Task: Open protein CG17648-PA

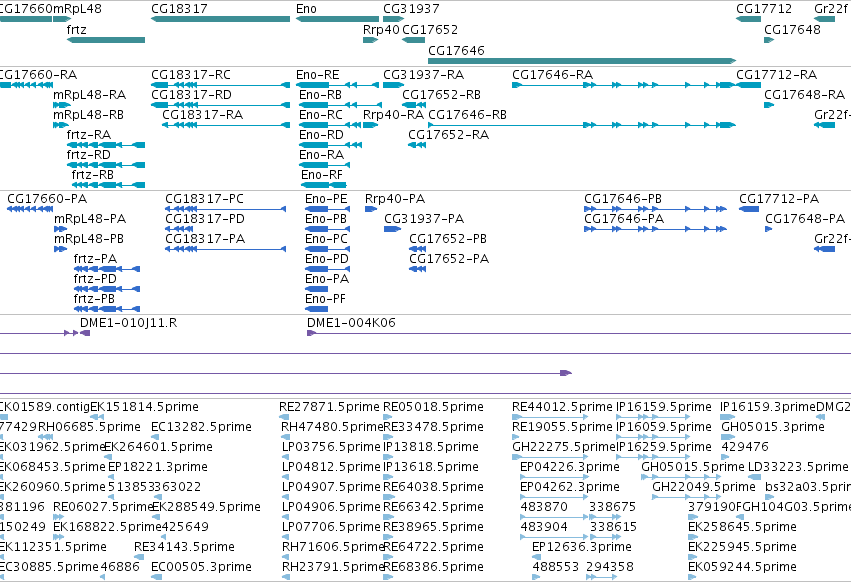Action: click(805, 219)
